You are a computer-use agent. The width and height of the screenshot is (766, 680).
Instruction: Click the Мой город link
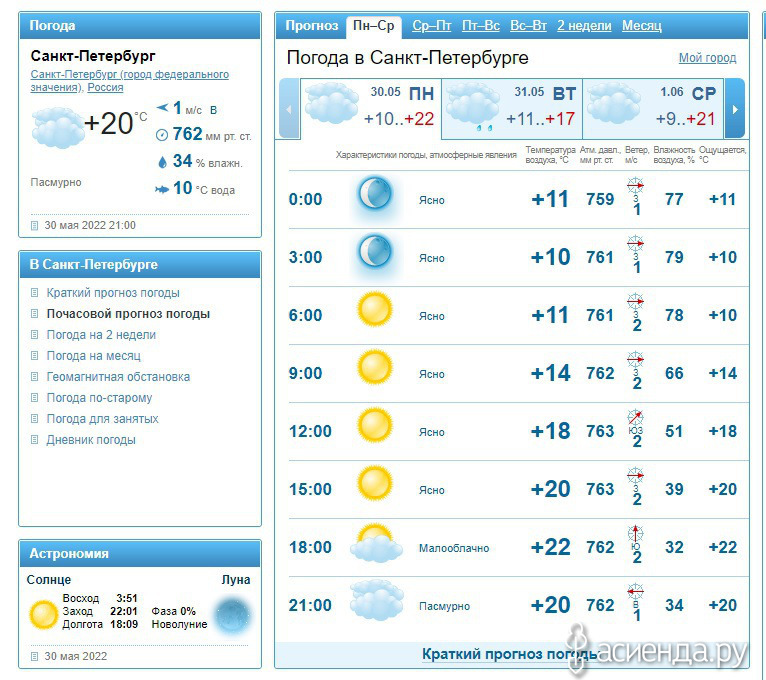click(x=707, y=58)
